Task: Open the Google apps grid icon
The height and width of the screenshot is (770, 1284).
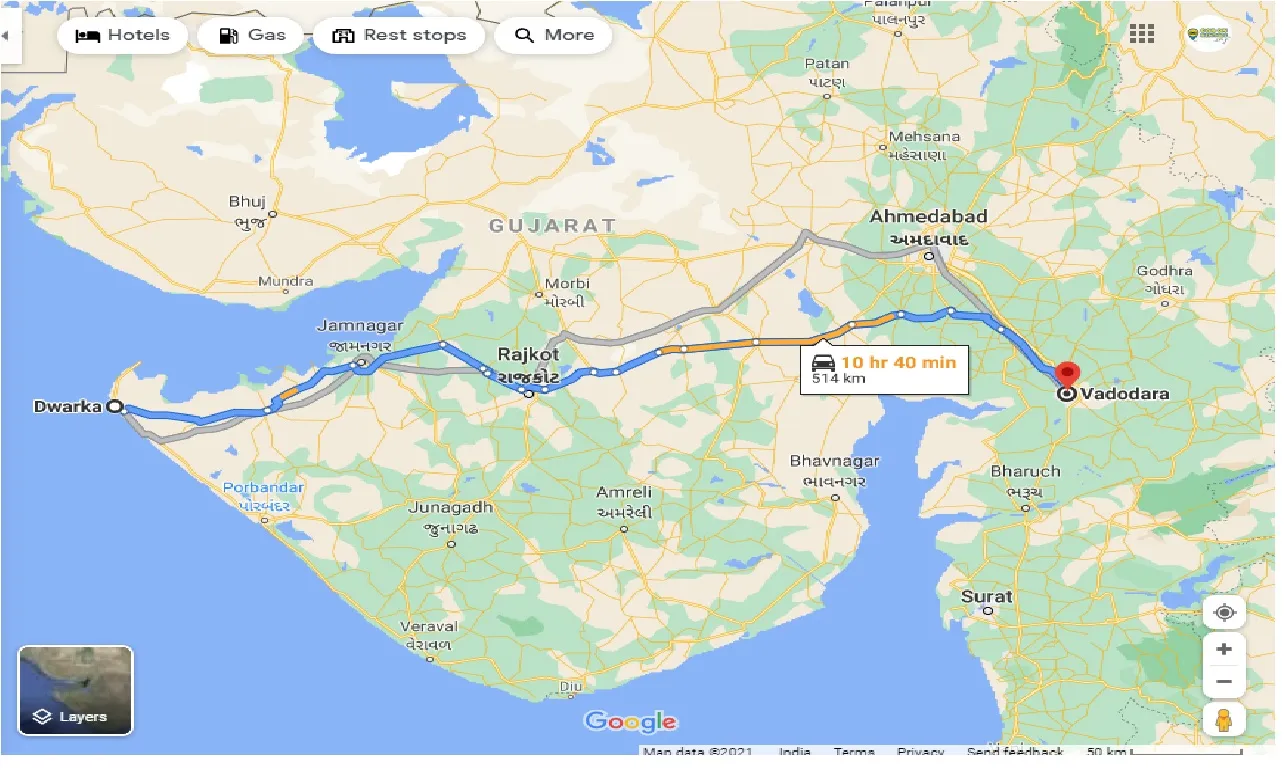Action: click(x=1141, y=34)
